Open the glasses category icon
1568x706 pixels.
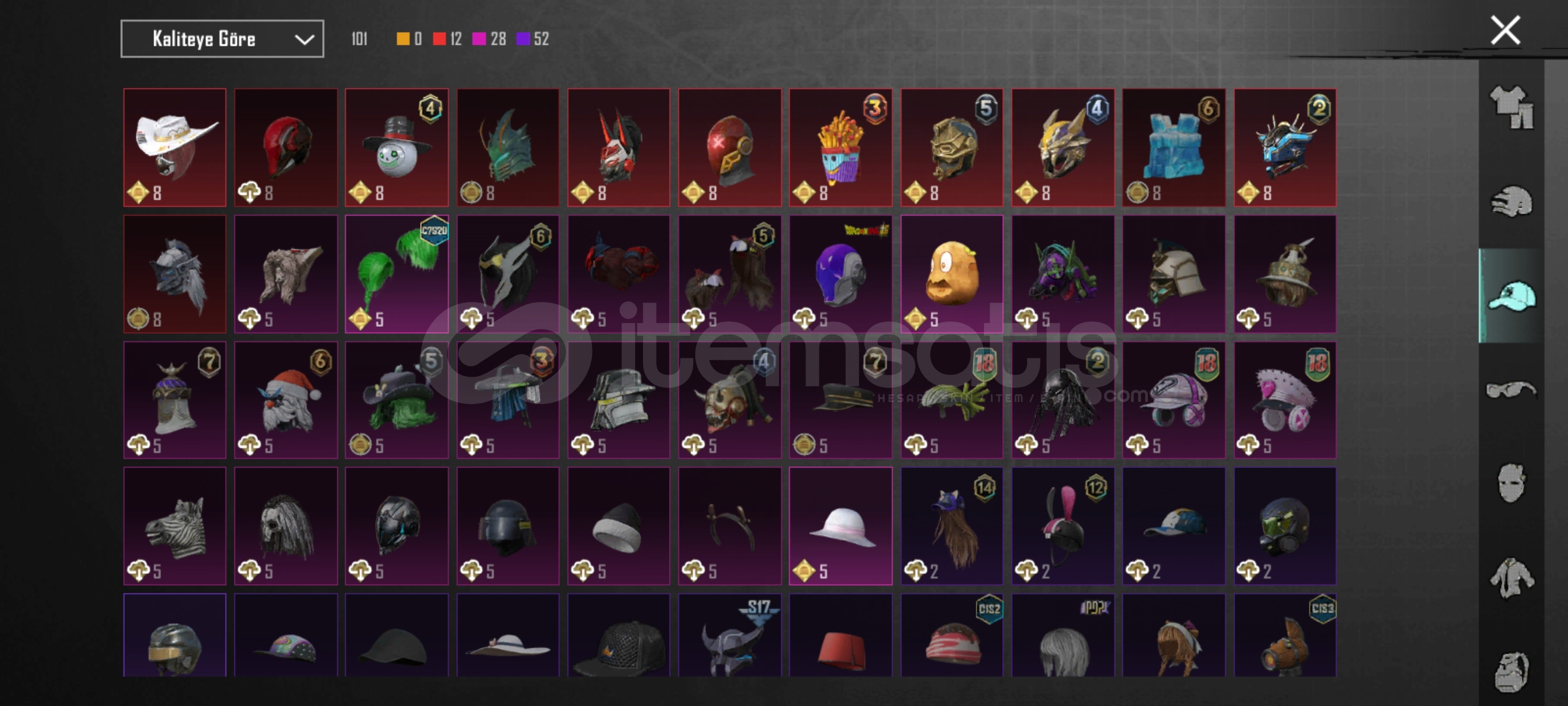coord(1511,390)
